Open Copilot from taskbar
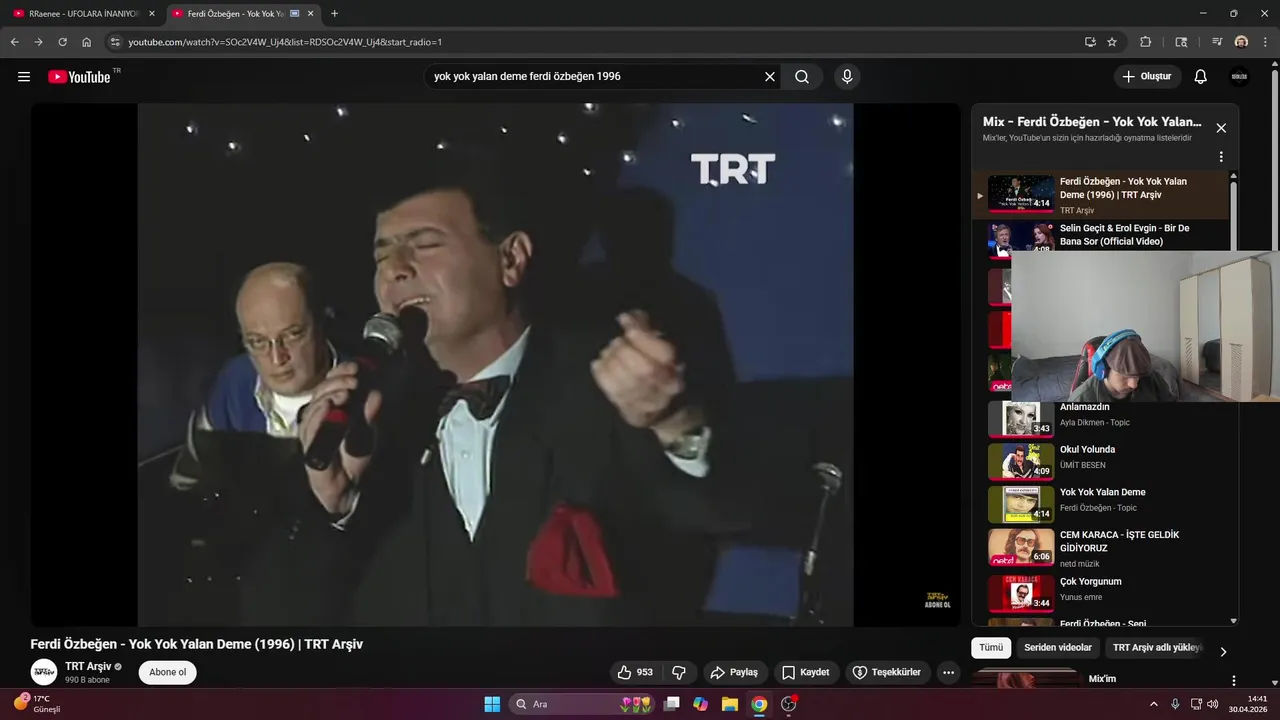The height and width of the screenshot is (720, 1280). point(700,704)
